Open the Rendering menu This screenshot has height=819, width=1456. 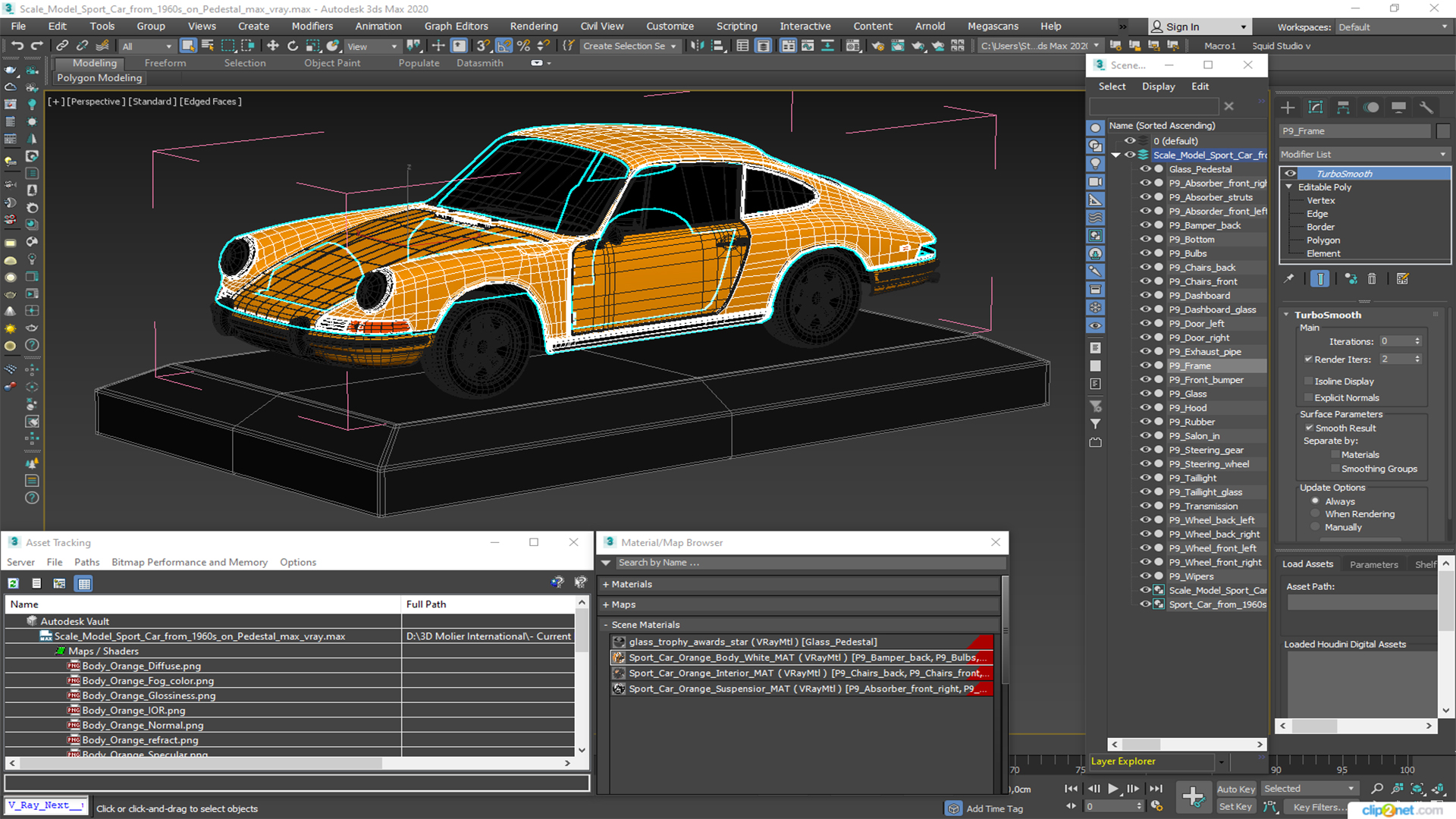533,26
